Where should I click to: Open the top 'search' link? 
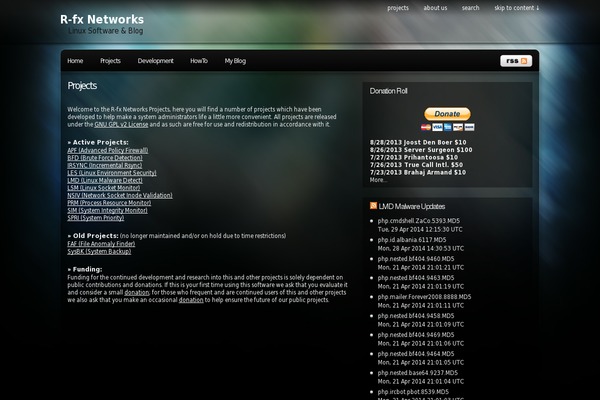(470, 8)
